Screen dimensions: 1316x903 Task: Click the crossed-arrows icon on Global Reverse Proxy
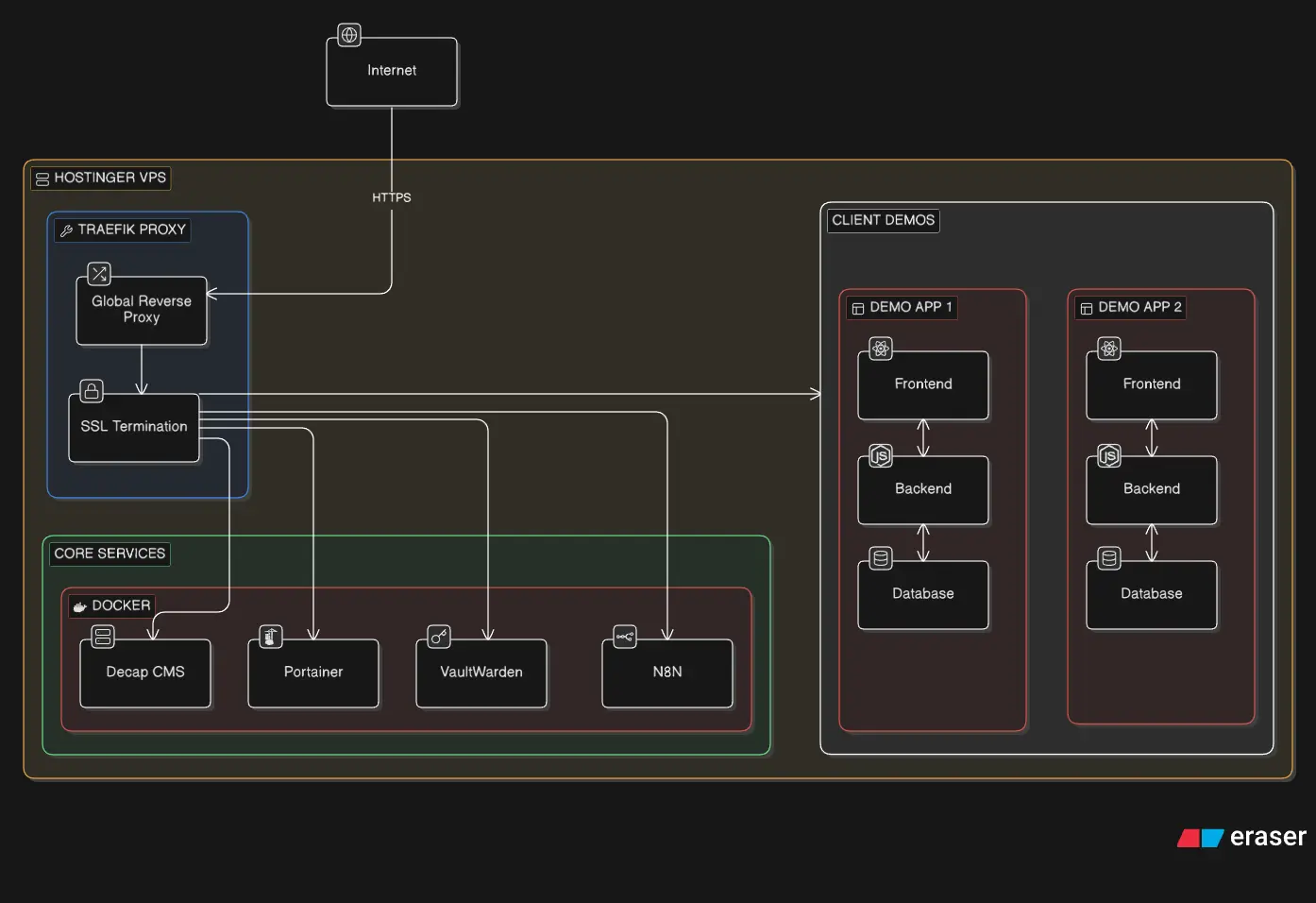(99, 274)
